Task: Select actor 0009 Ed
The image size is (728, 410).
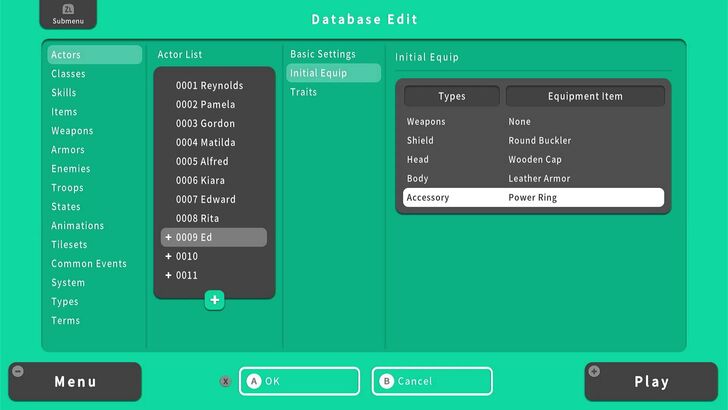Action: 214,237
